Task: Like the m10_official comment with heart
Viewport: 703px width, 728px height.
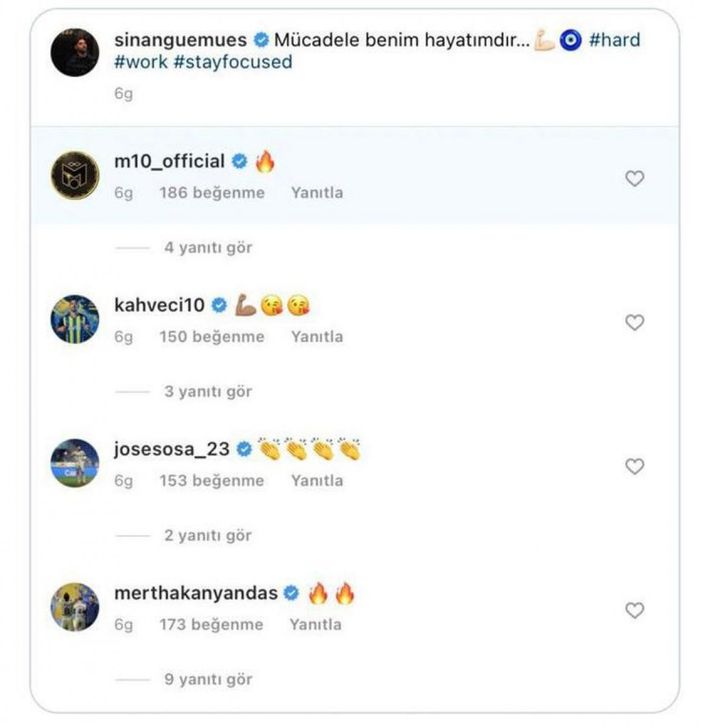Action: [634, 179]
